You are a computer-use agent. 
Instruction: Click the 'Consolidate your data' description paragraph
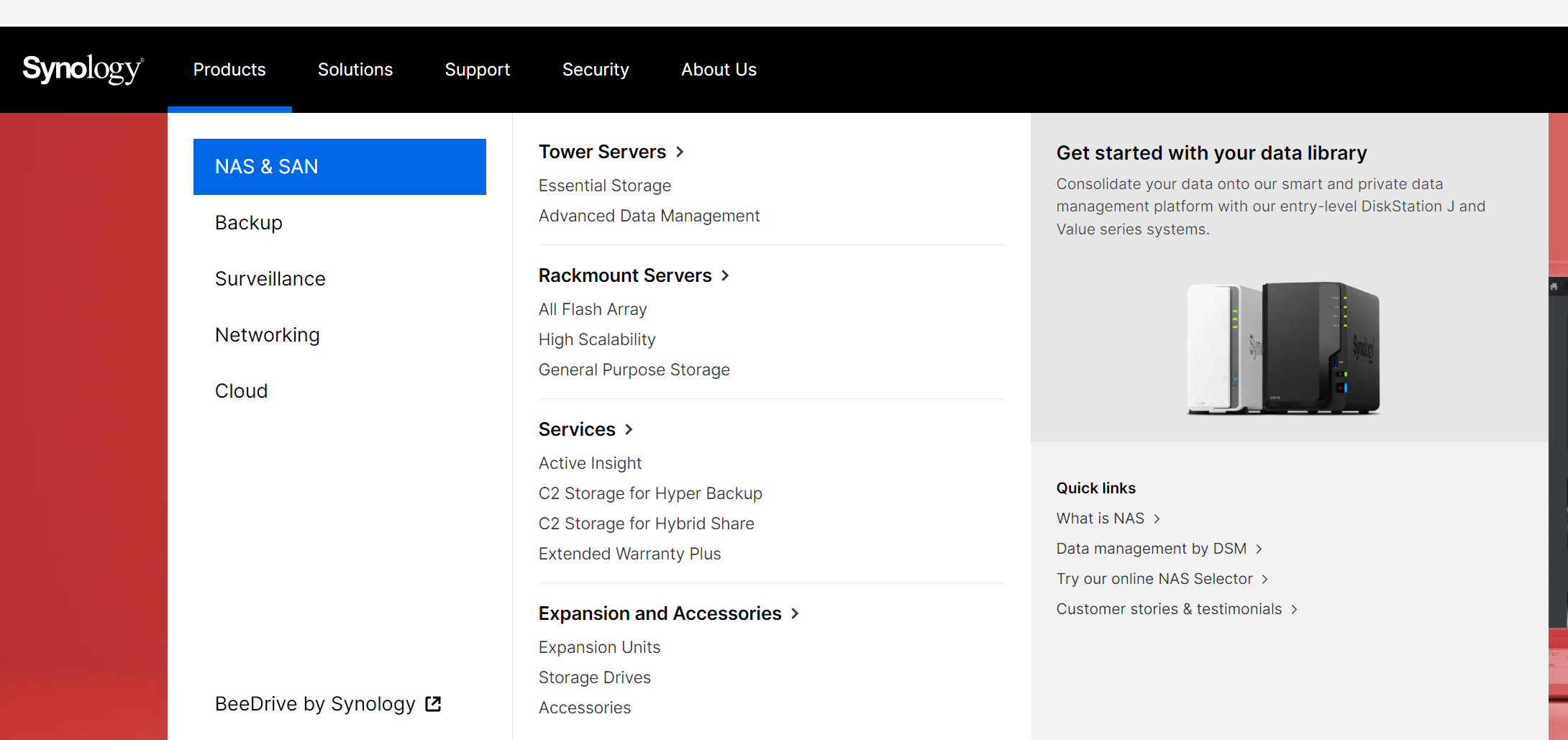[1271, 206]
